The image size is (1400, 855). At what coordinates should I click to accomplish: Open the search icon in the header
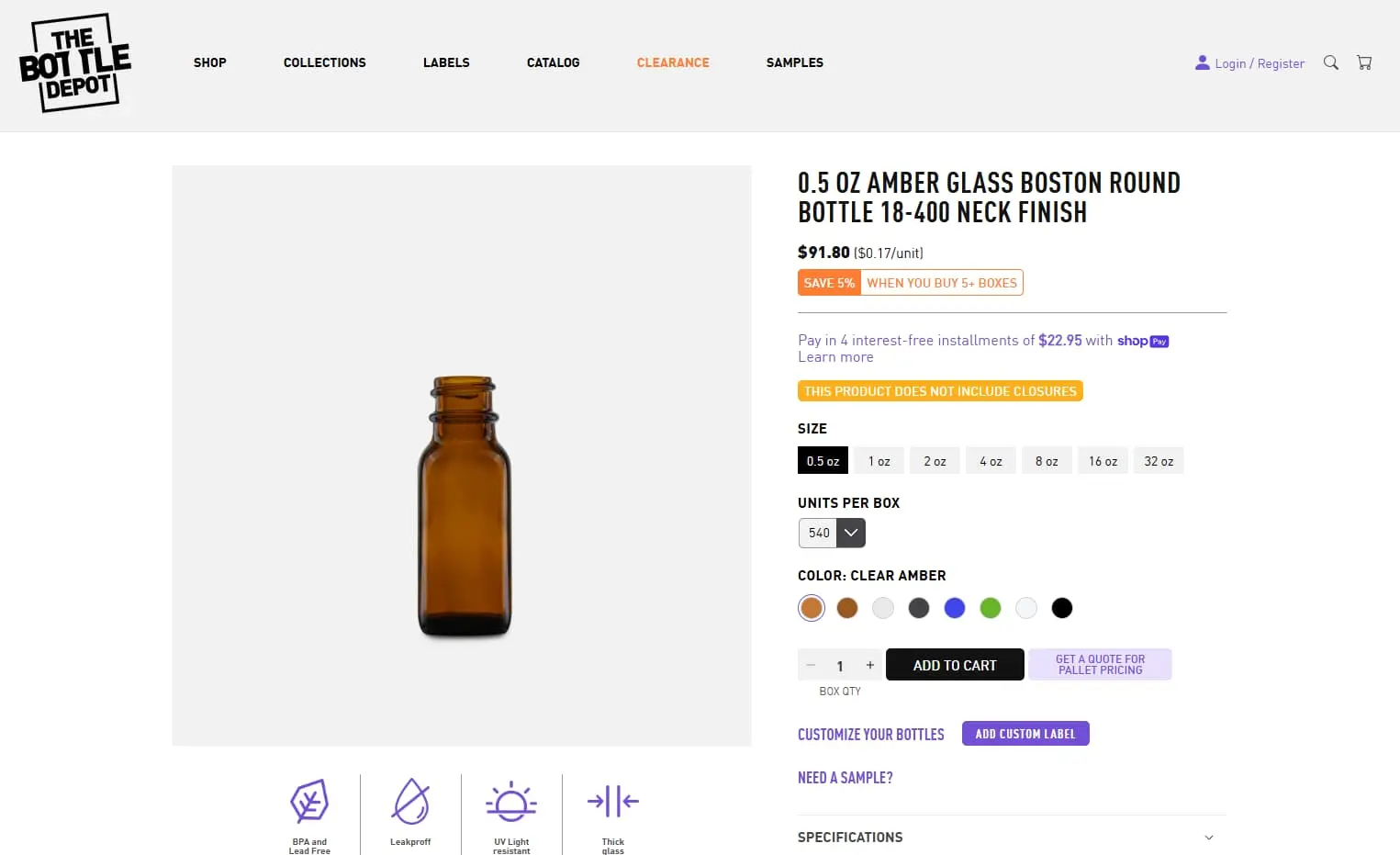1330,62
